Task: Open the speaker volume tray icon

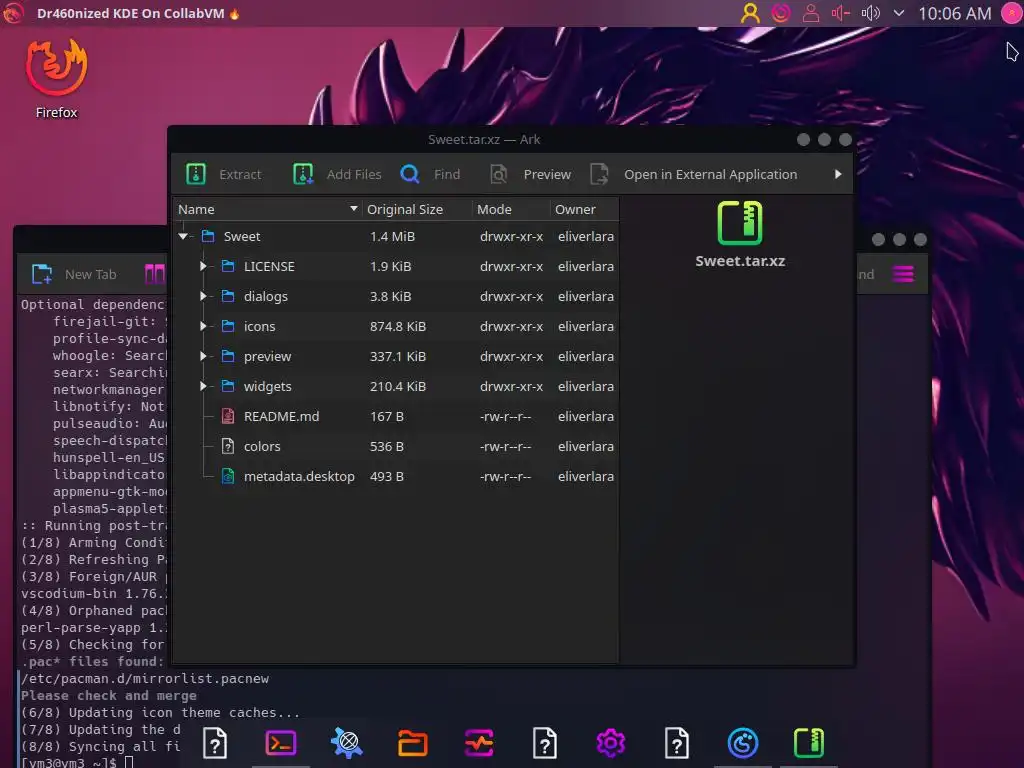Action: pyautogui.click(x=871, y=13)
